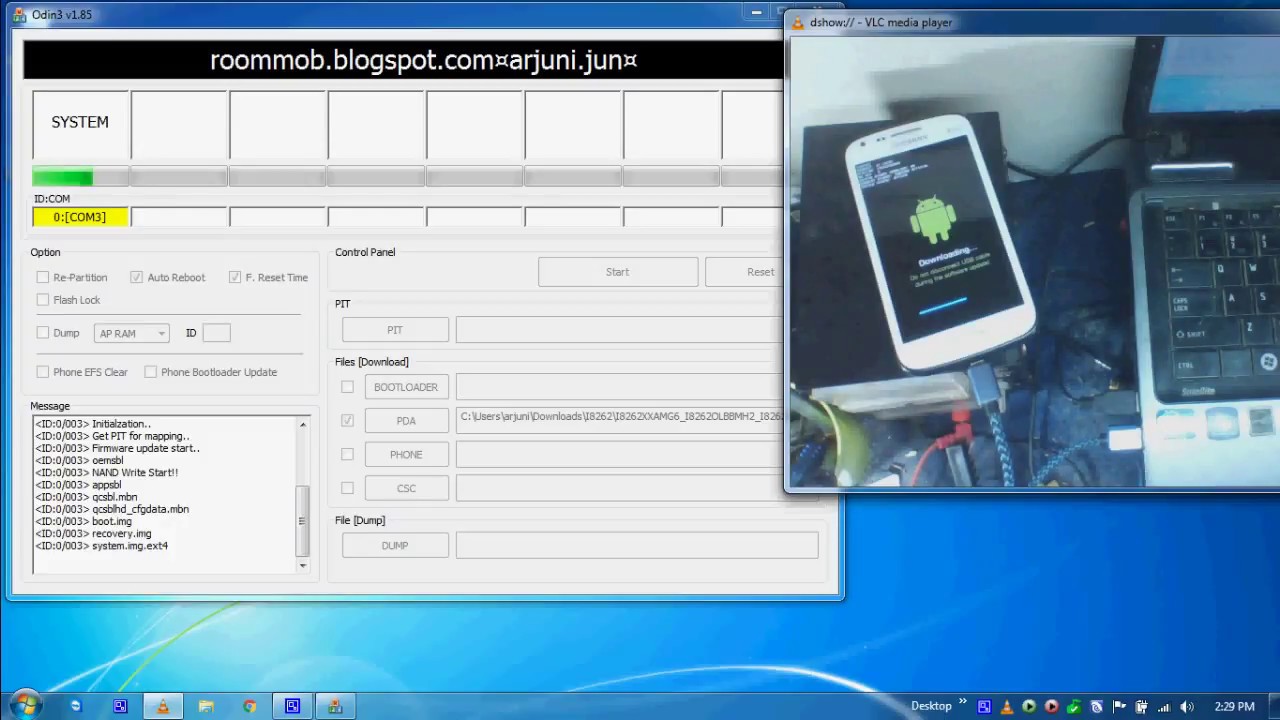
Task: Switch to the Odin blocks icon on taskbar
Action: [x=335, y=706]
